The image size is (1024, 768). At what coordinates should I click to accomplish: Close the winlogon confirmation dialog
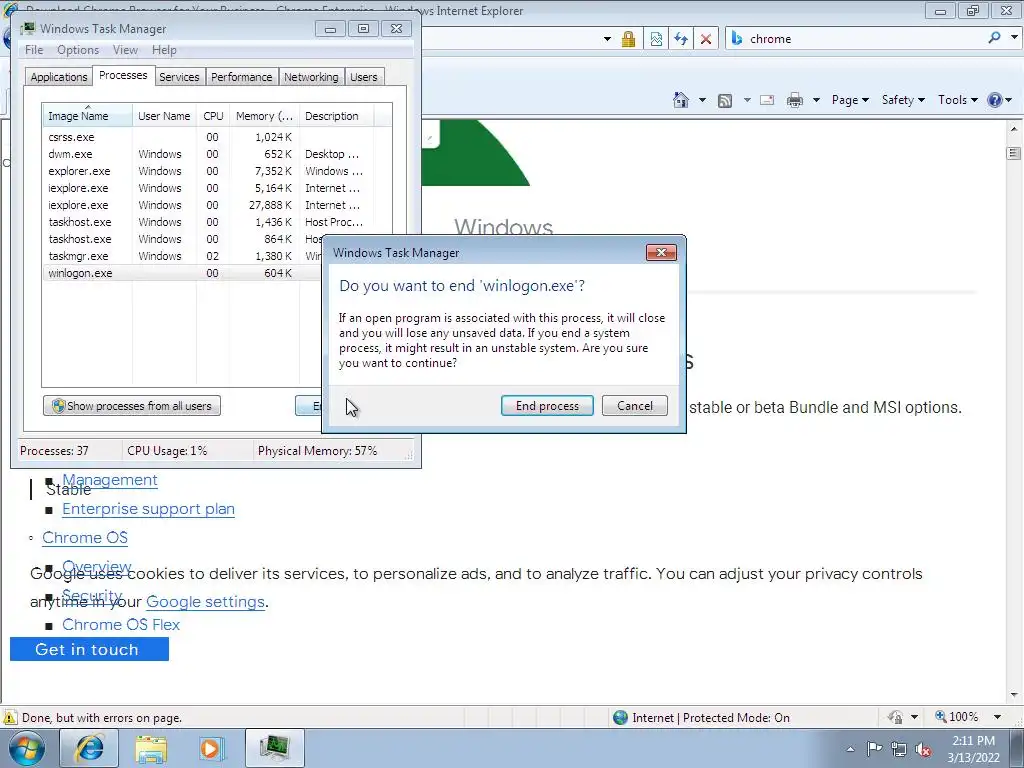point(661,253)
